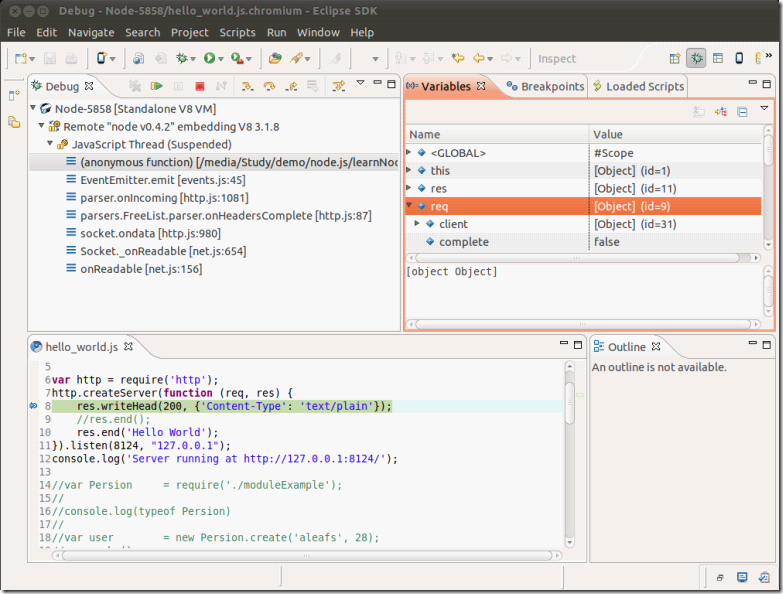Expand the <GLOBAL> variable node
The width and height of the screenshot is (783, 594).
[409, 153]
